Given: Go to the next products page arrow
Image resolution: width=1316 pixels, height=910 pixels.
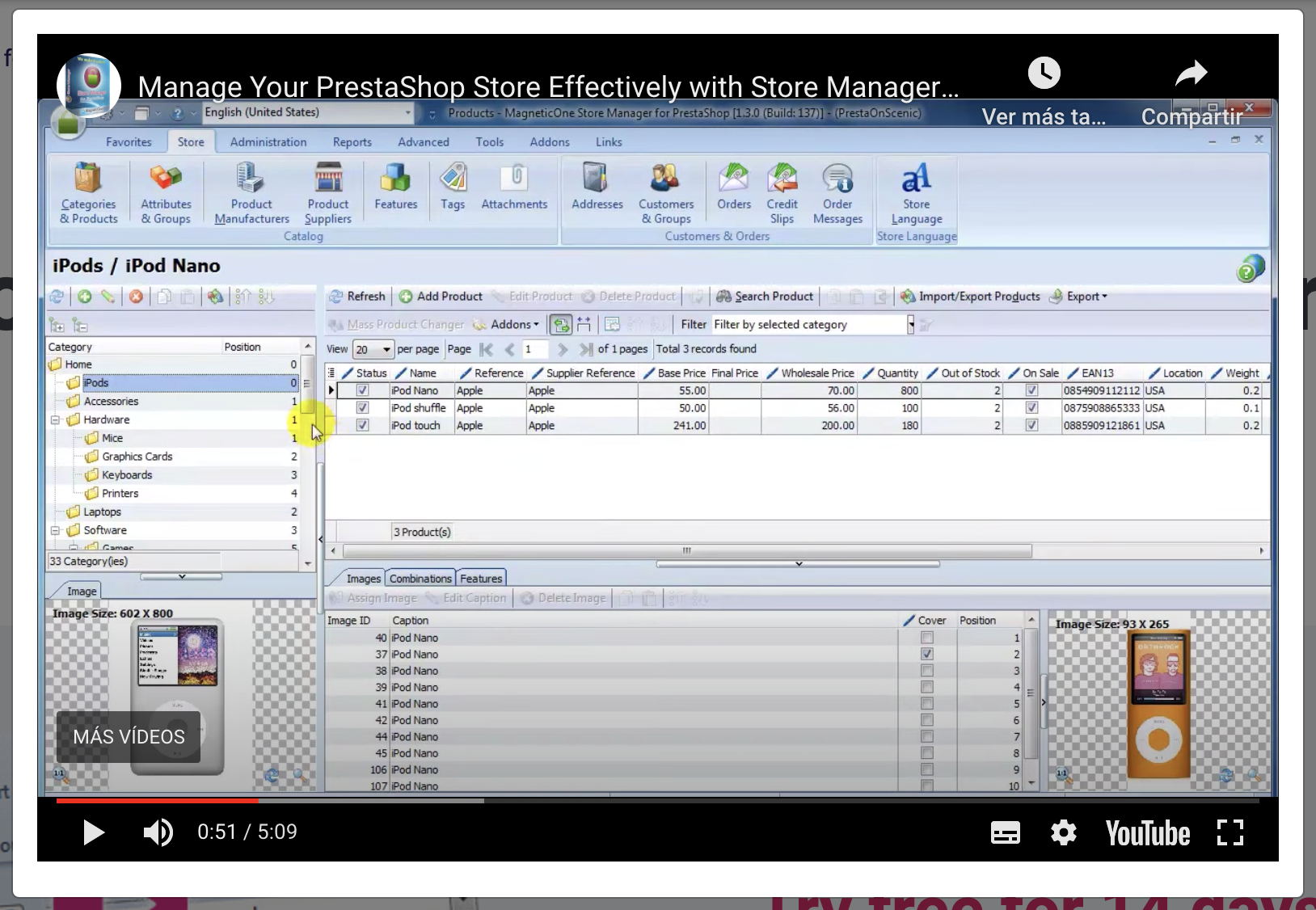Looking at the screenshot, I should [x=563, y=349].
